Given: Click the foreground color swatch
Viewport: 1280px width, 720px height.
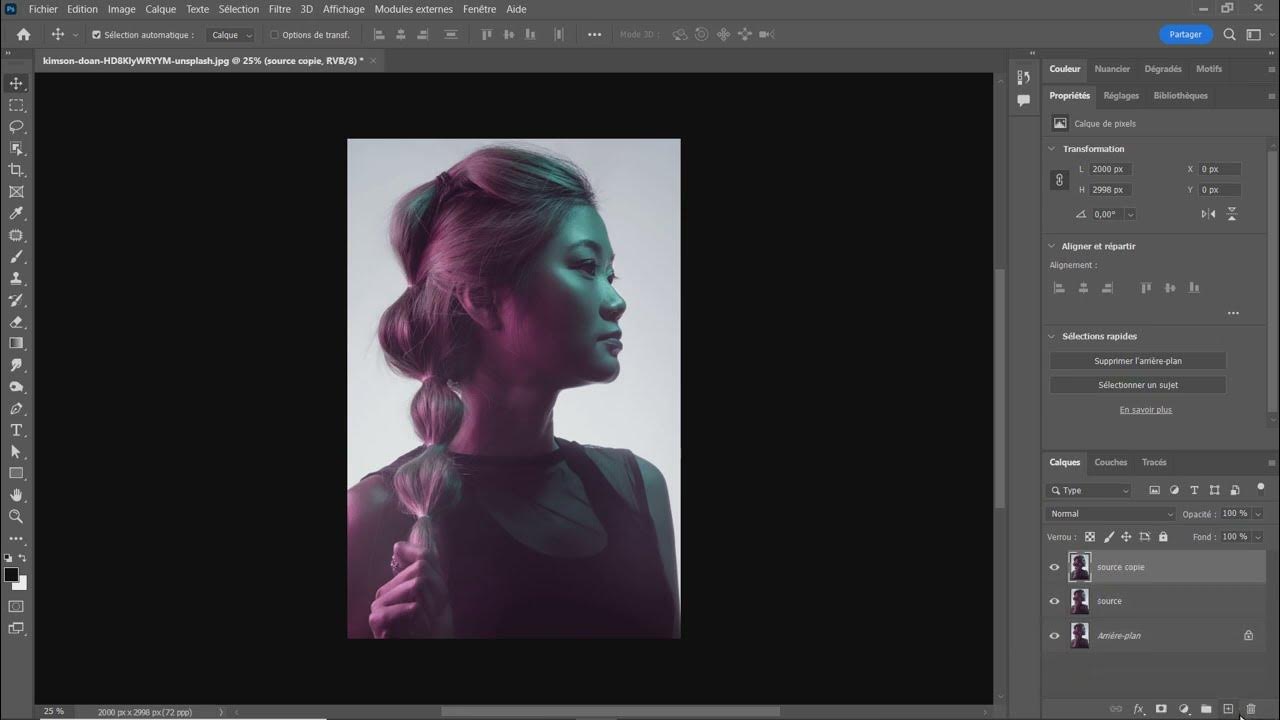Looking at the screenshot, I should click(11, 575).
